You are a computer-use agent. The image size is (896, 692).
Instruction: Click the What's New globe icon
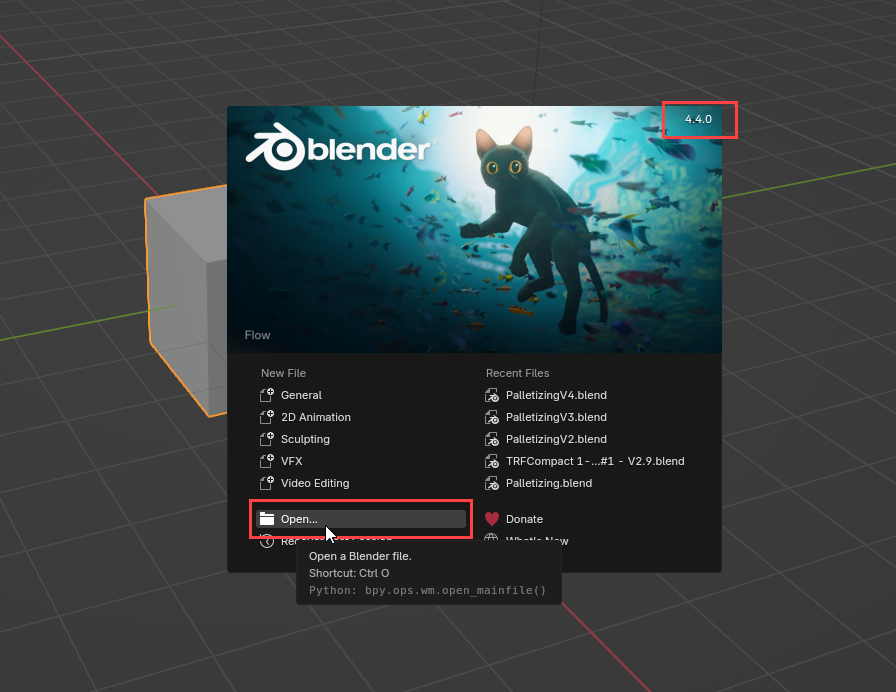click(491, 539)
